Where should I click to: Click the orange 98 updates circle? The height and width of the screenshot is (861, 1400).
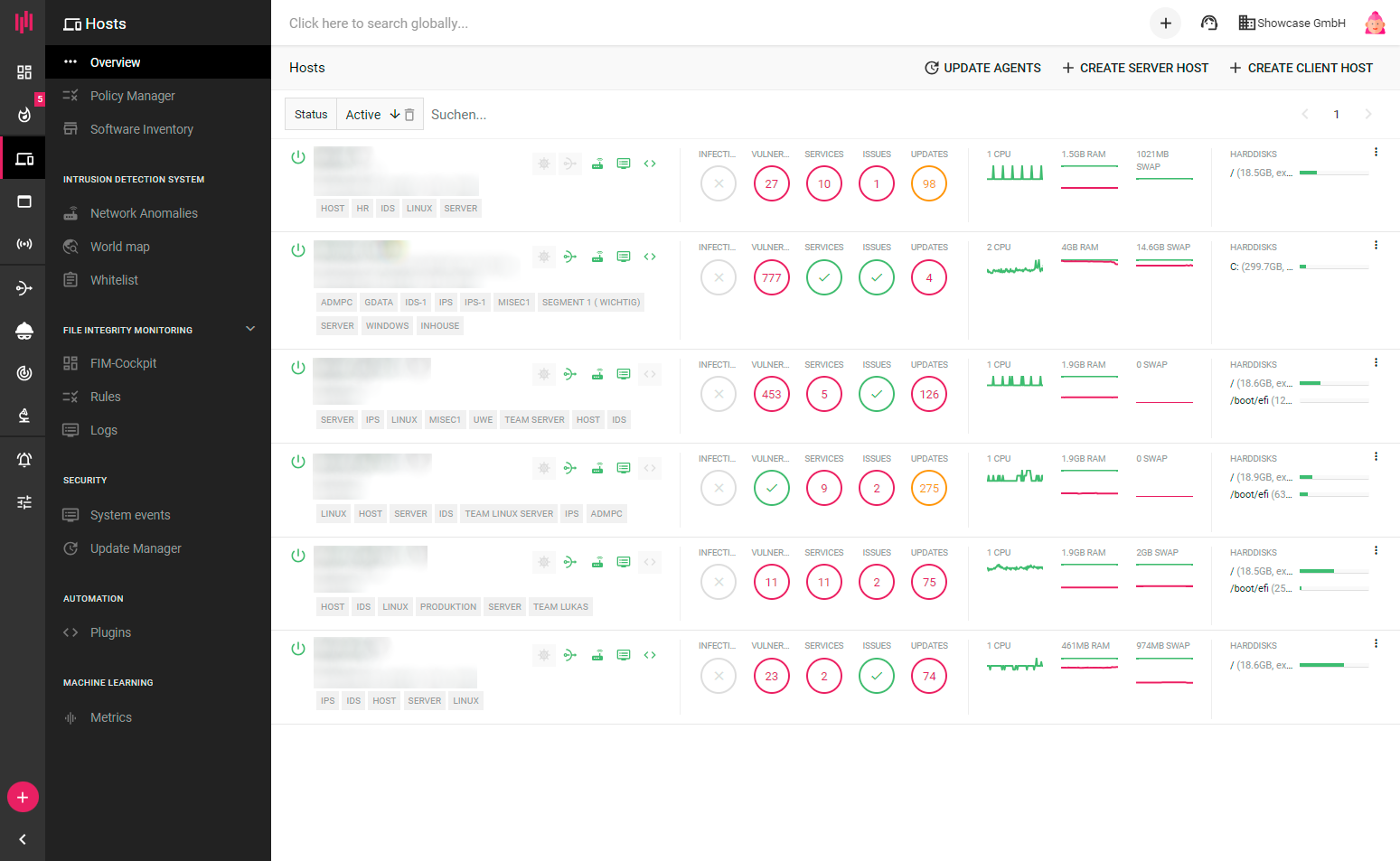pos(929,184)
